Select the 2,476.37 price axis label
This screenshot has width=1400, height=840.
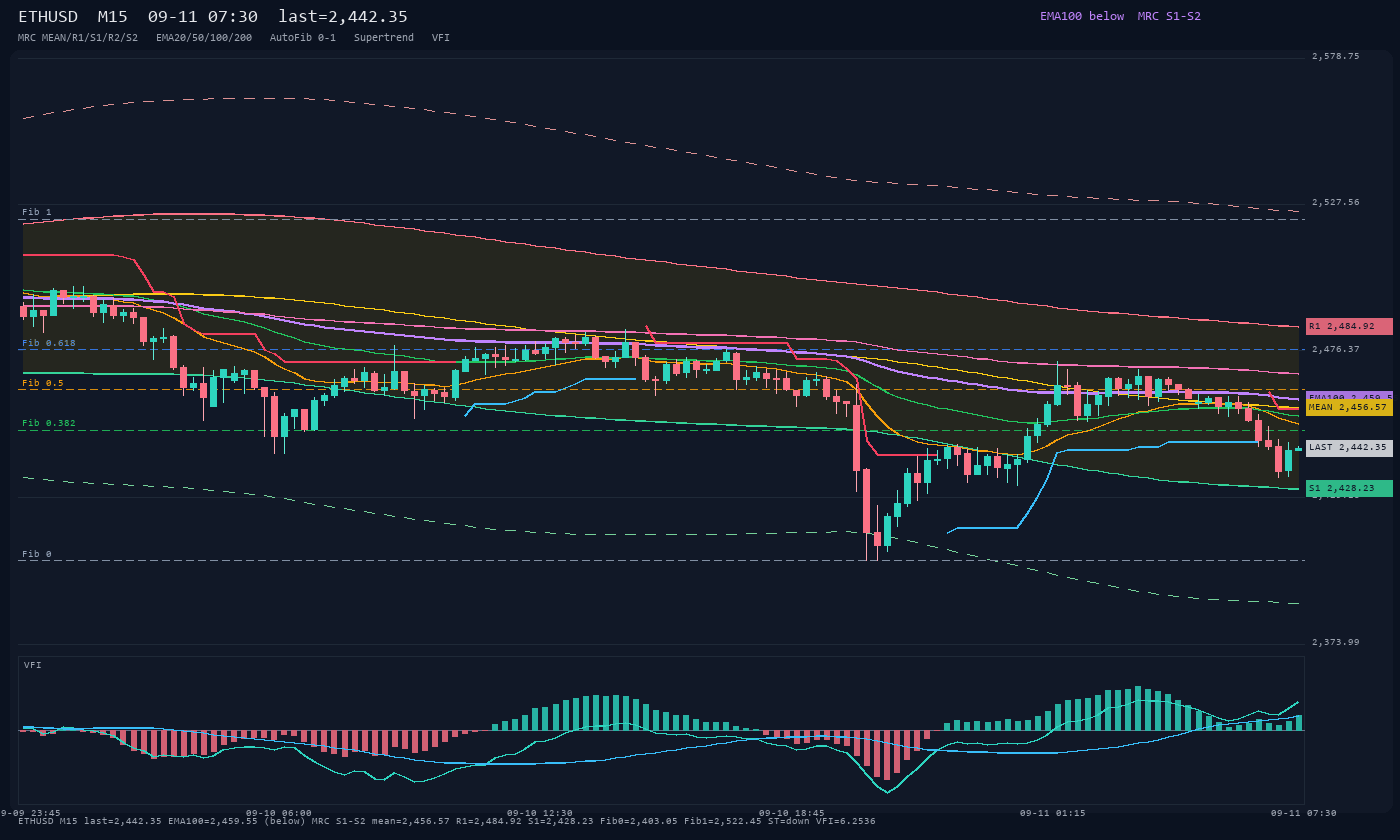(x=1336, y=349)
